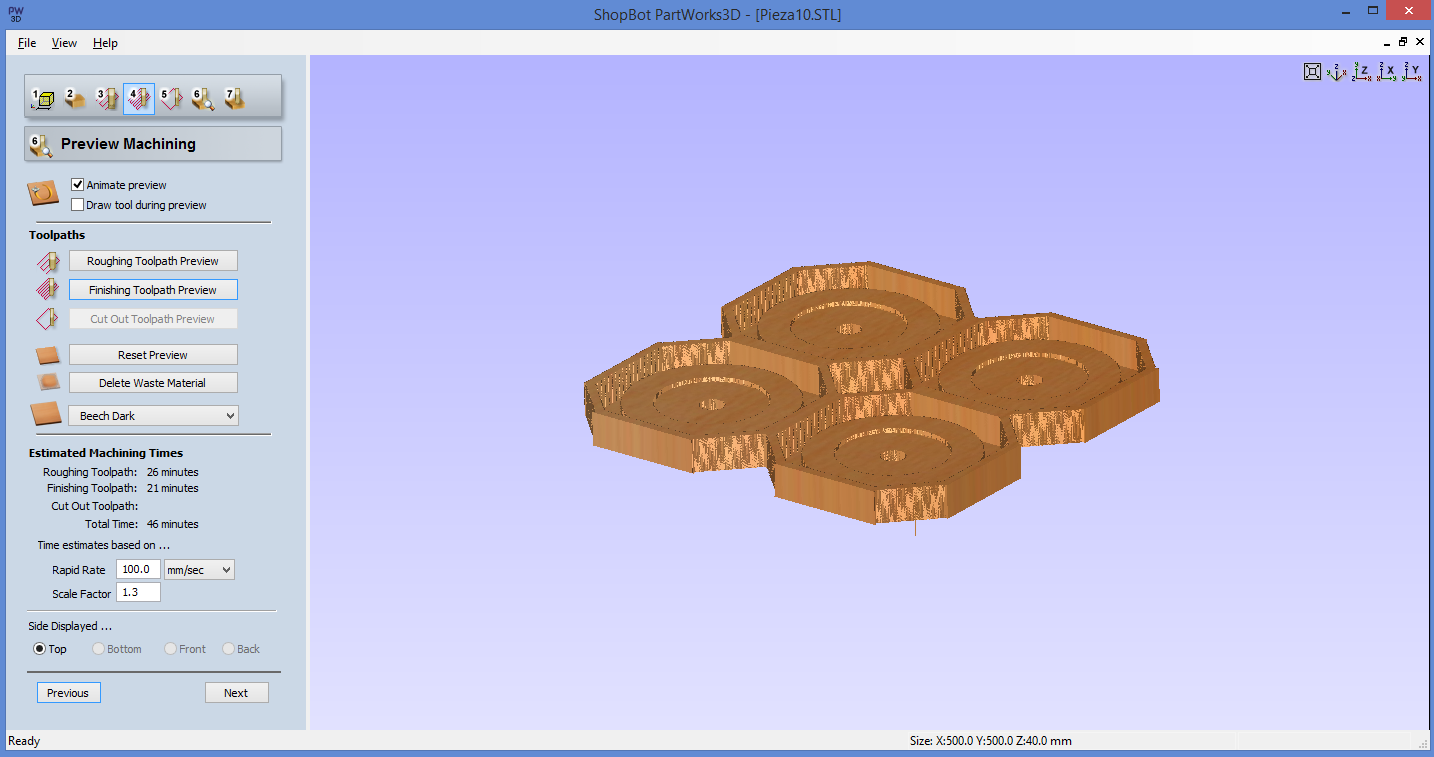Click the Scale Factor input field
This screenshot has width=1434, height=757.
(x=138, y=593)
